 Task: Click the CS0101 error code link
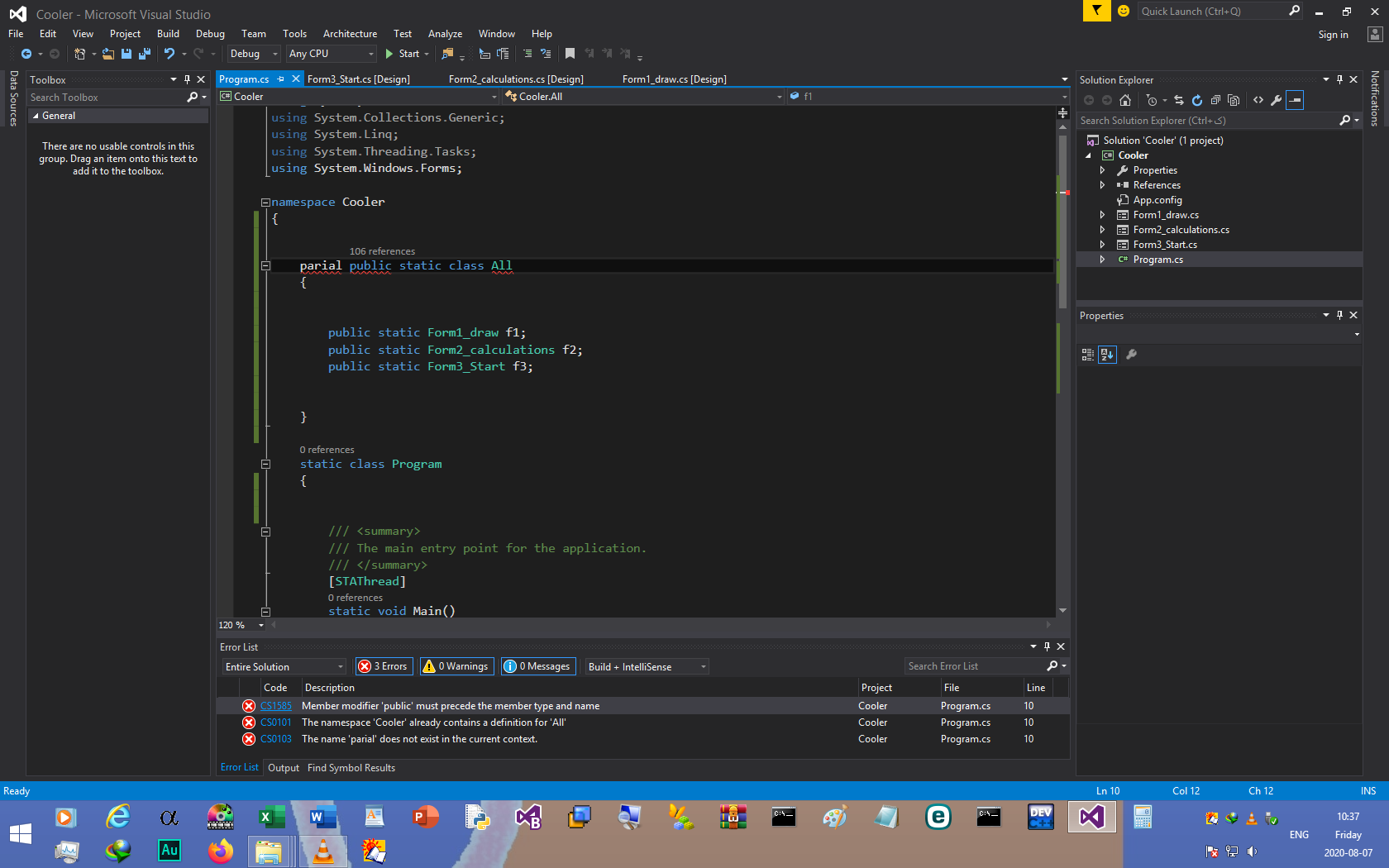pos(276,723)
